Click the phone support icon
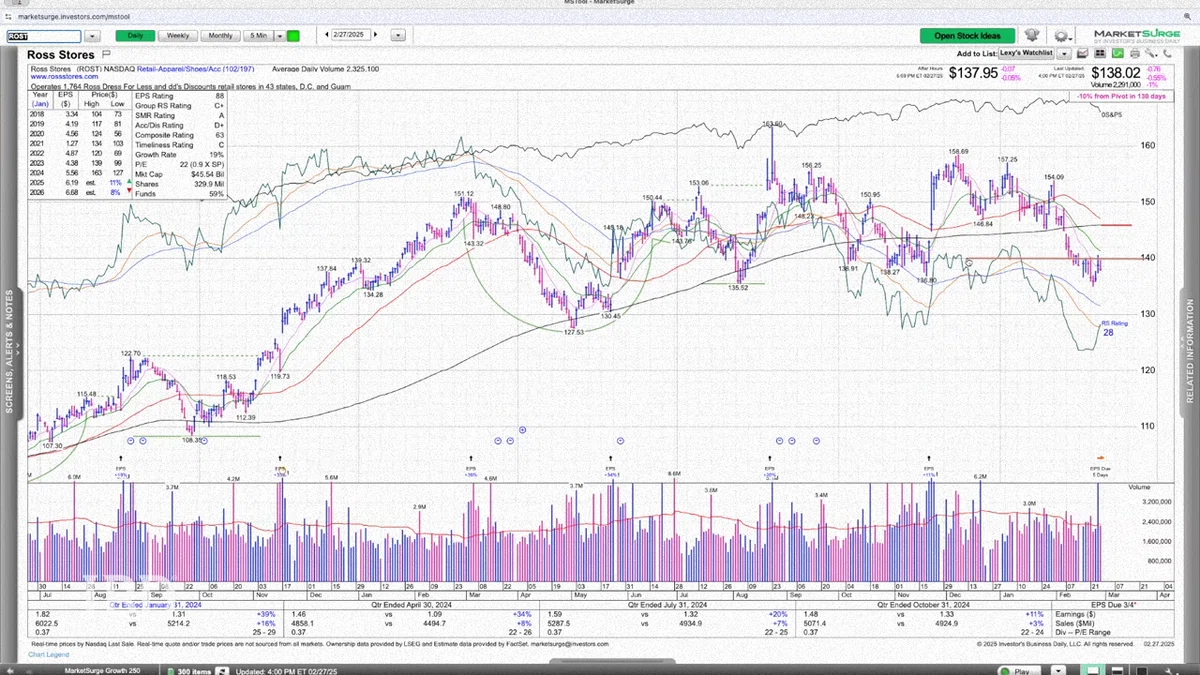The width and height of the screenshot is (1200, 675). pos(1168,53)
